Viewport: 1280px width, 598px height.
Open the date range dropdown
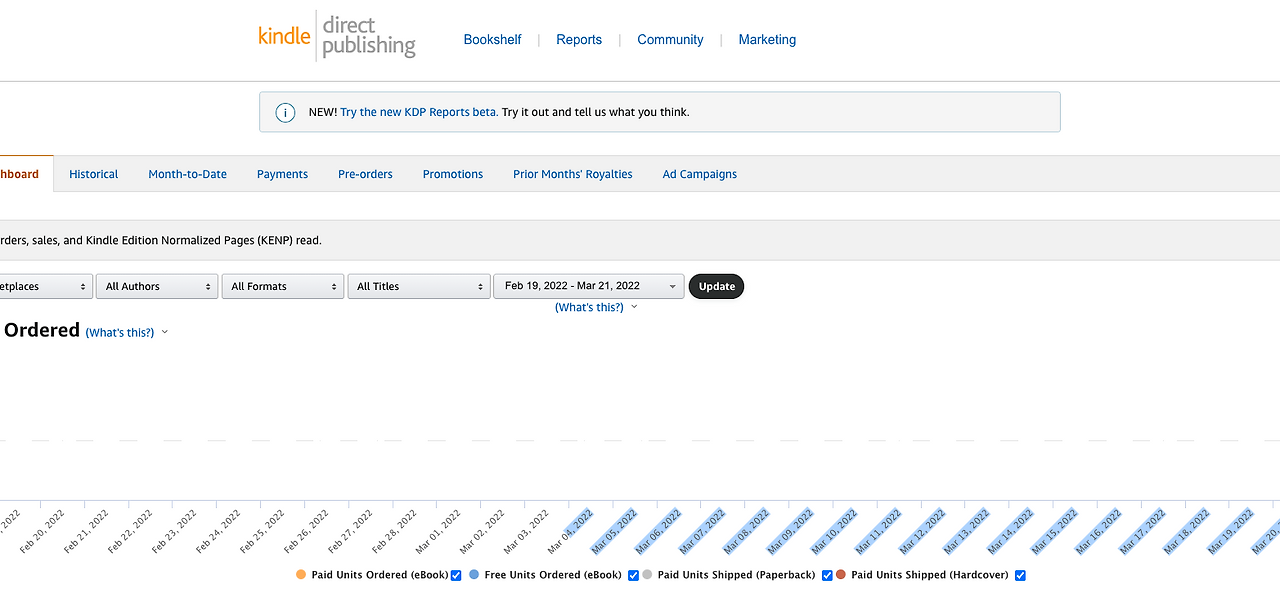click(x=589, y=286)
